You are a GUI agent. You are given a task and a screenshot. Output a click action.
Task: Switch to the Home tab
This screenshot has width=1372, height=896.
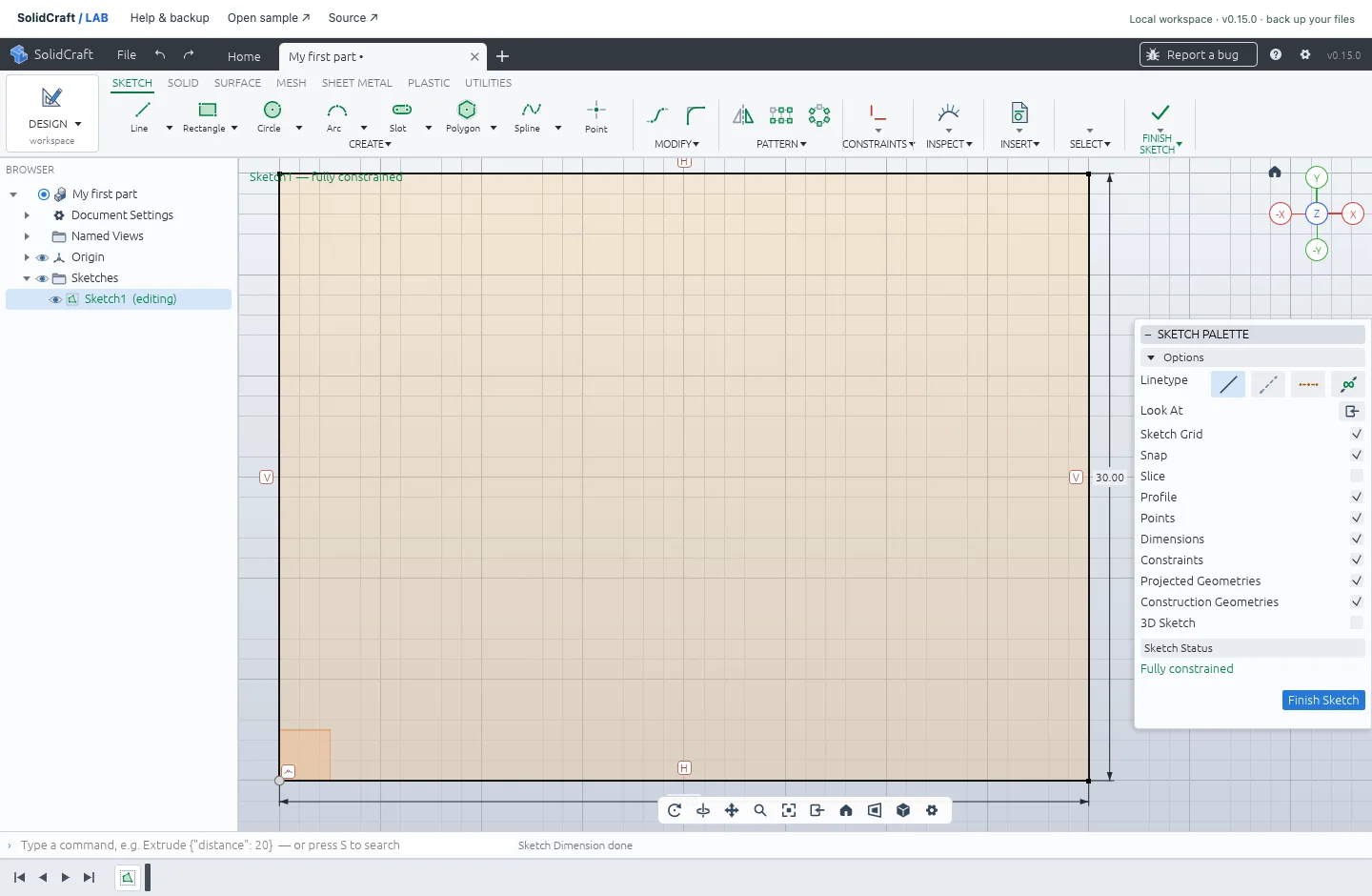tap(244, 56)
